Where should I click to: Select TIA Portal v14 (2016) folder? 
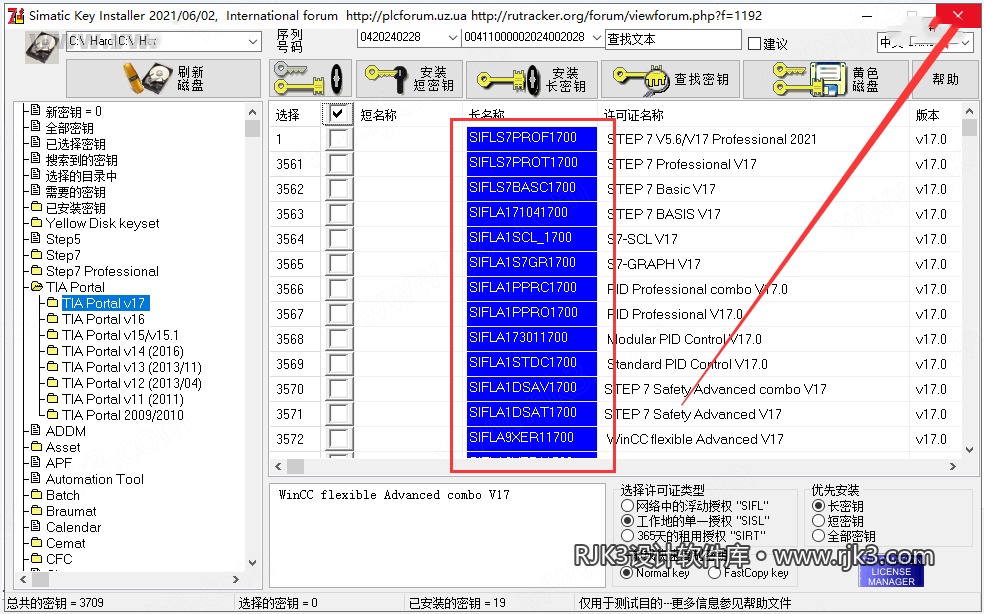(123, 351)
